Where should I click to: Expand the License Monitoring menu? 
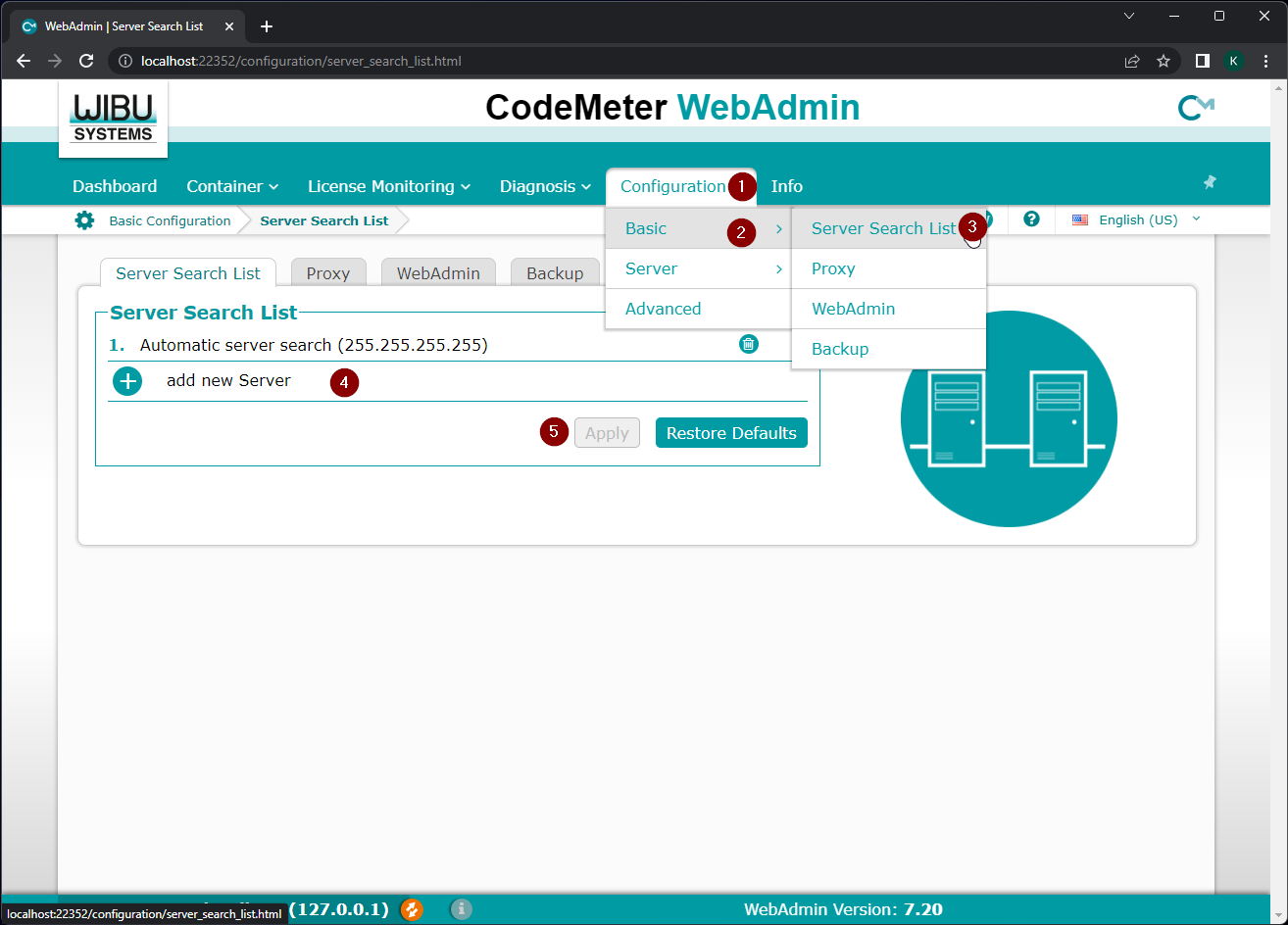(388, 186)
